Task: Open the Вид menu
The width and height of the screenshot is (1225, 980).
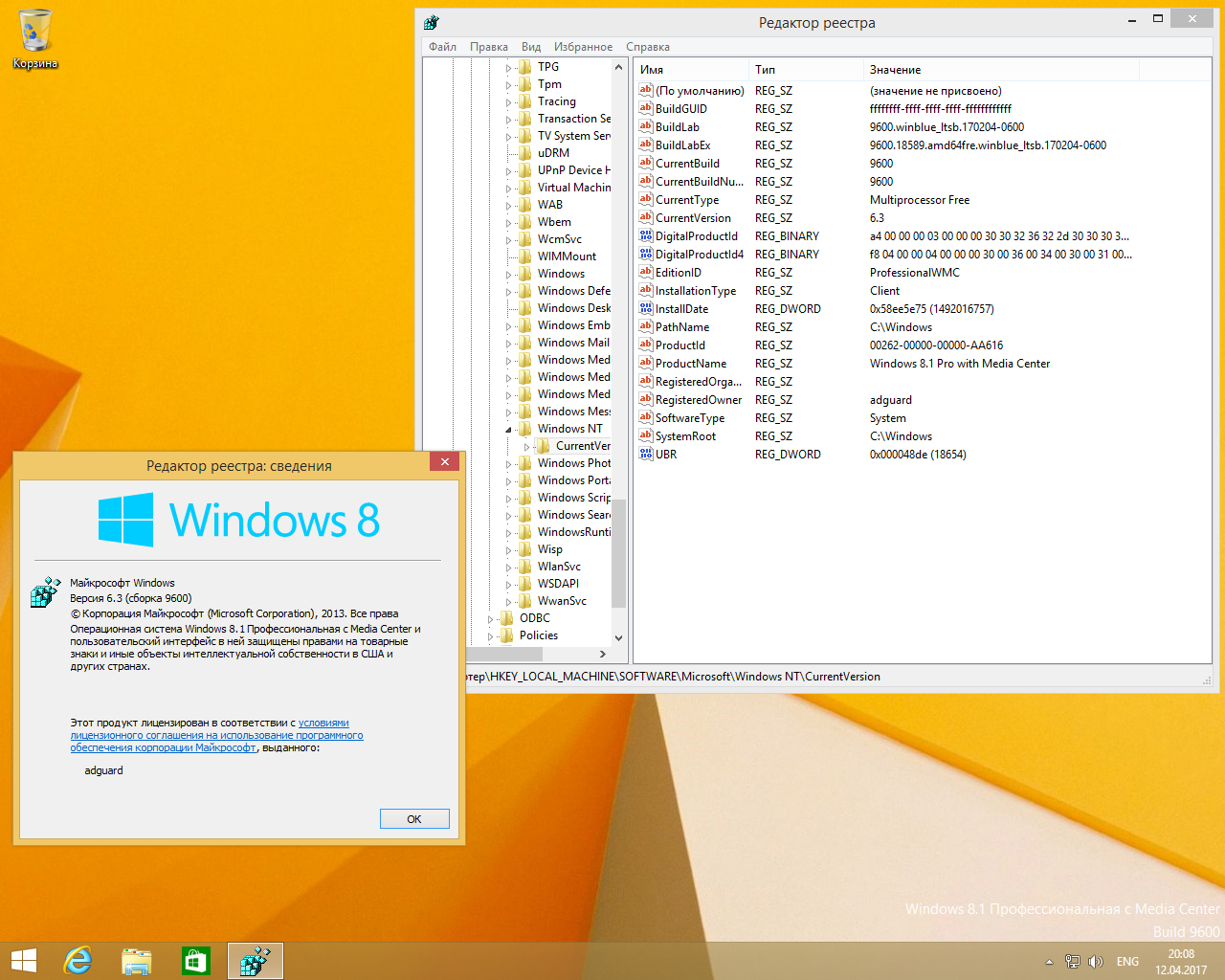Action: 531,46
